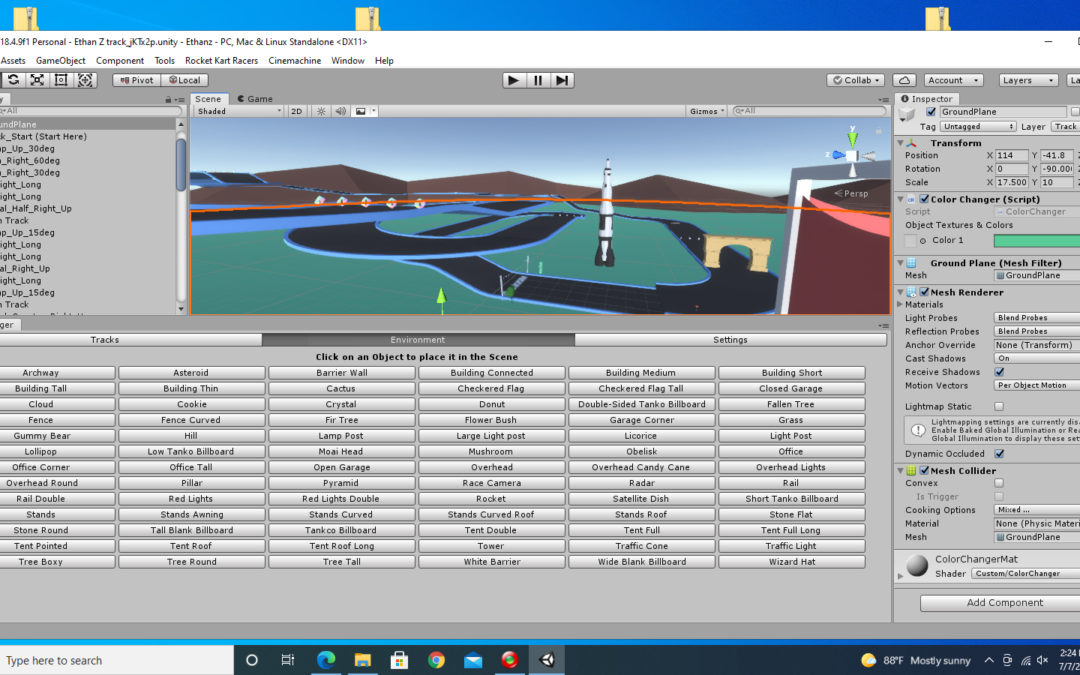
Task: Enable Convex checkbox in Mesh Collider
Action: 999,483
